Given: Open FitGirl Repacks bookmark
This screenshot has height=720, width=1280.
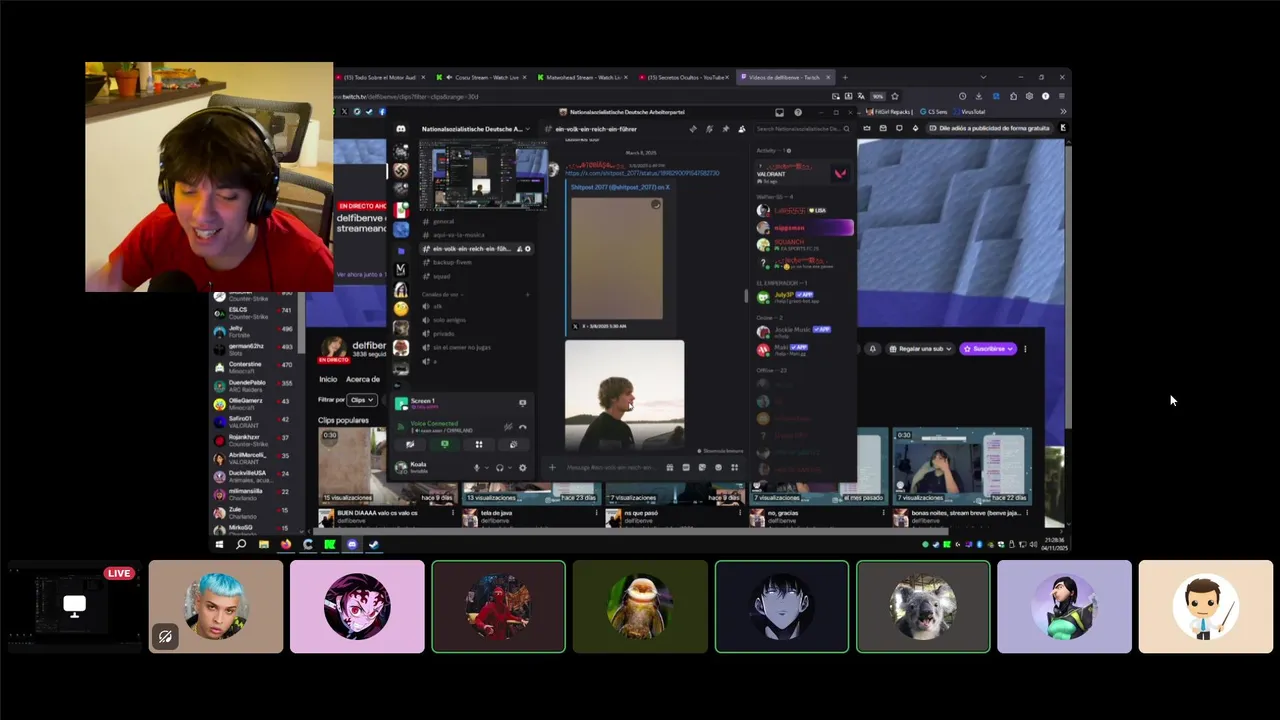Looking at the screenshot, I should coord(890,112).
